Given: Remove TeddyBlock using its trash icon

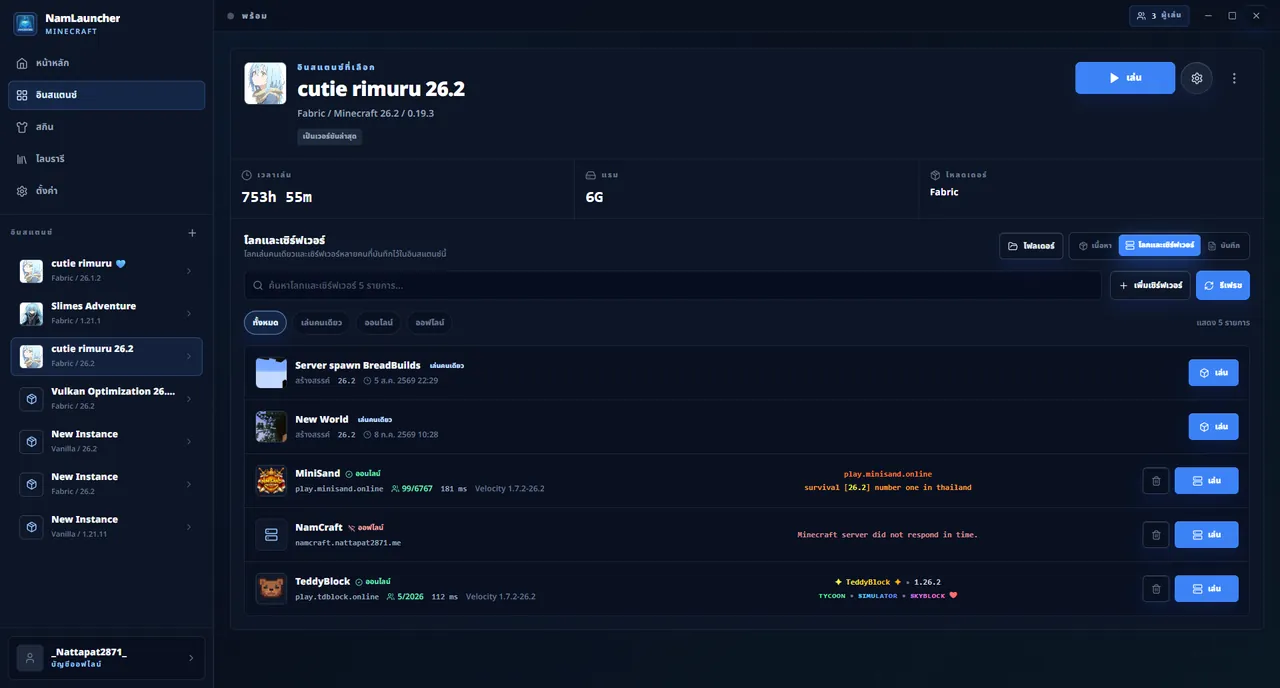Looking at the screenshot, I should tap(1156, 589).
